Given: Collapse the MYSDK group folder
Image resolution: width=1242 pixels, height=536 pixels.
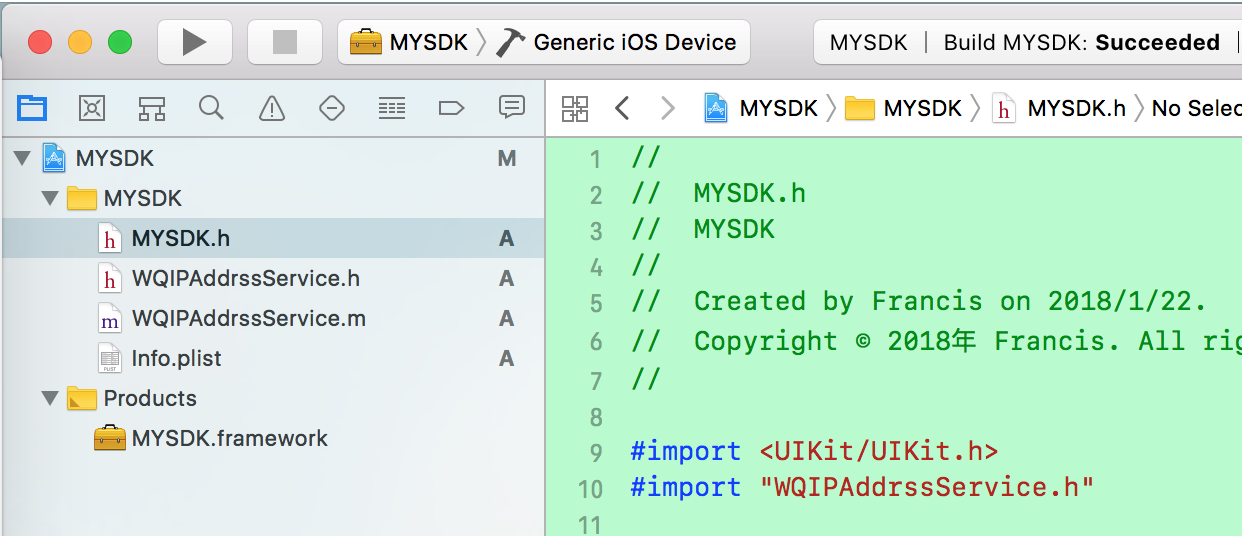Looking at the screenshot, I should point(50,198).
